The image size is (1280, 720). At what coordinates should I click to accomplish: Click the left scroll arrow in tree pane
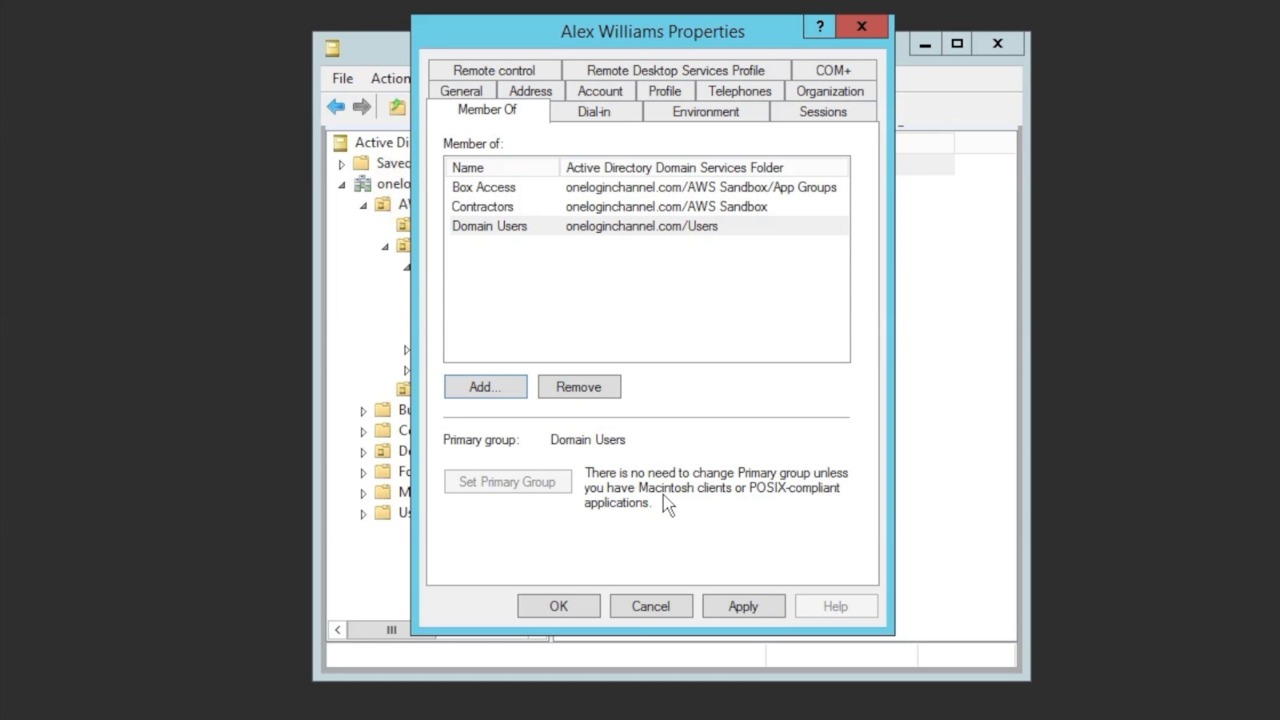coord(337,629)
